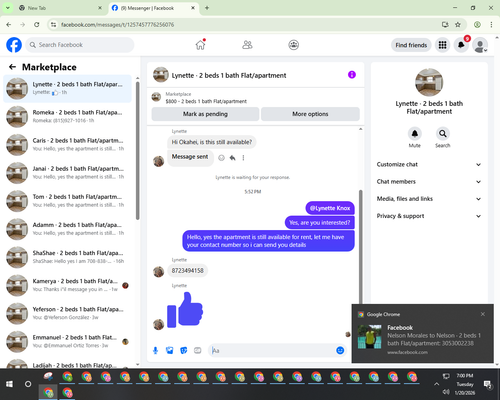This screenshot has width=500, height=400.
Task: Open the Home feed icon
Action: pos(200,45)
